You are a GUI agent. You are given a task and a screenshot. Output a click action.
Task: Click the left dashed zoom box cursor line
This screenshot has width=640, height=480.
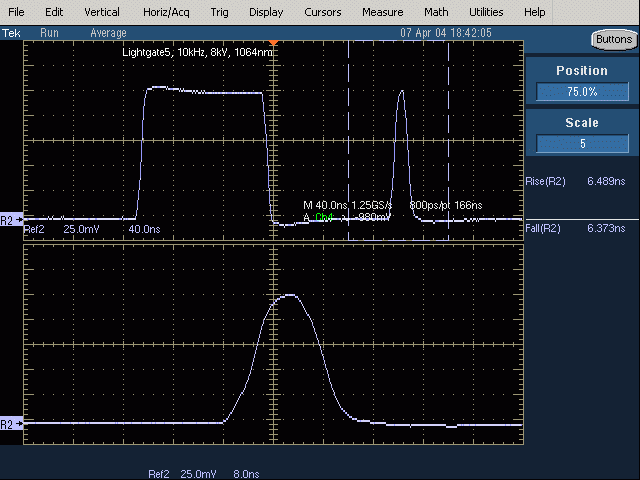(348, 140)
